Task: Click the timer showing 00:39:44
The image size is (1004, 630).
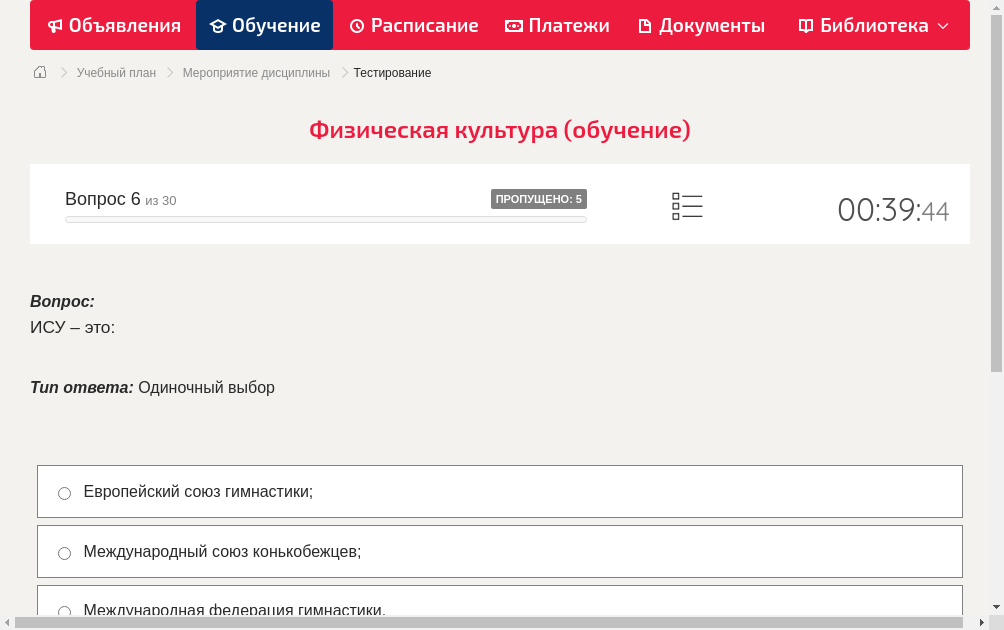Action: 893,209
